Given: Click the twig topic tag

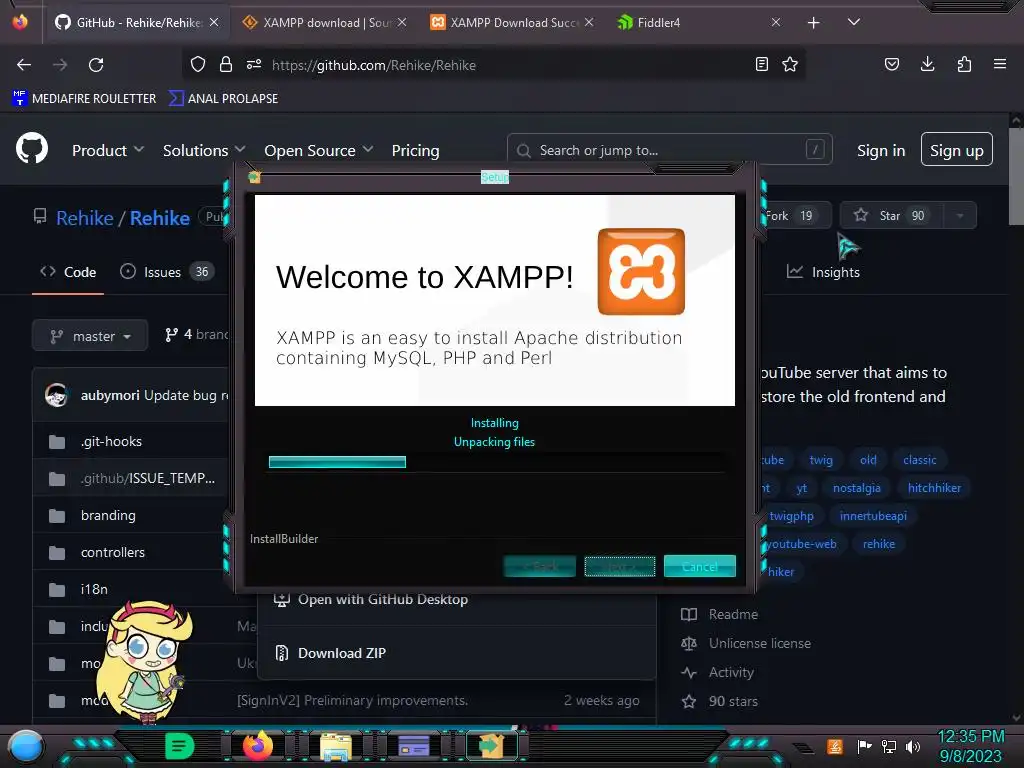Looking at the screenshot, I should [821, 460].
